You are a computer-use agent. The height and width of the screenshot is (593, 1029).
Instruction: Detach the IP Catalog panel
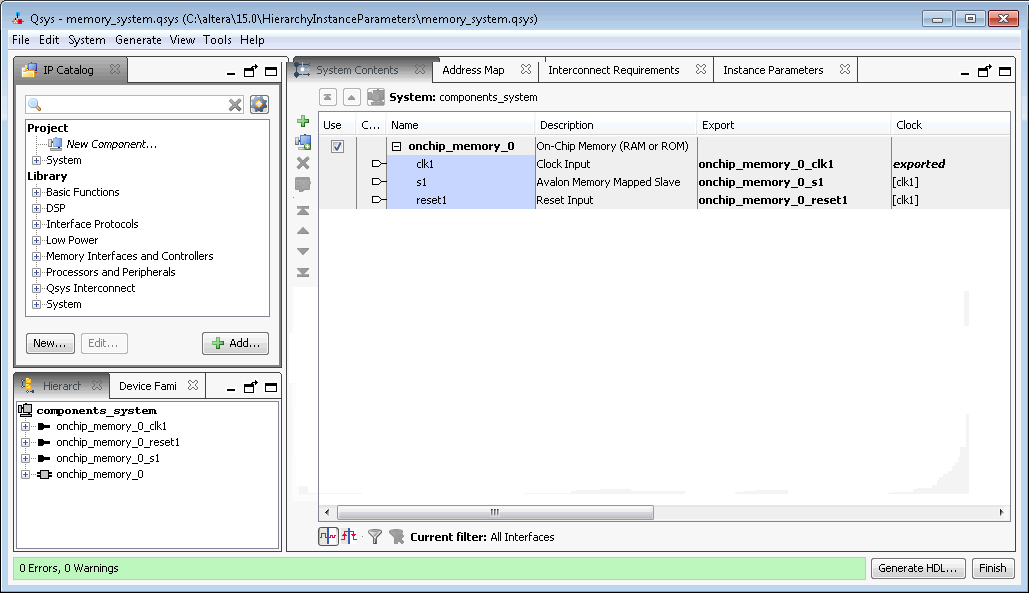pos(251,71)
